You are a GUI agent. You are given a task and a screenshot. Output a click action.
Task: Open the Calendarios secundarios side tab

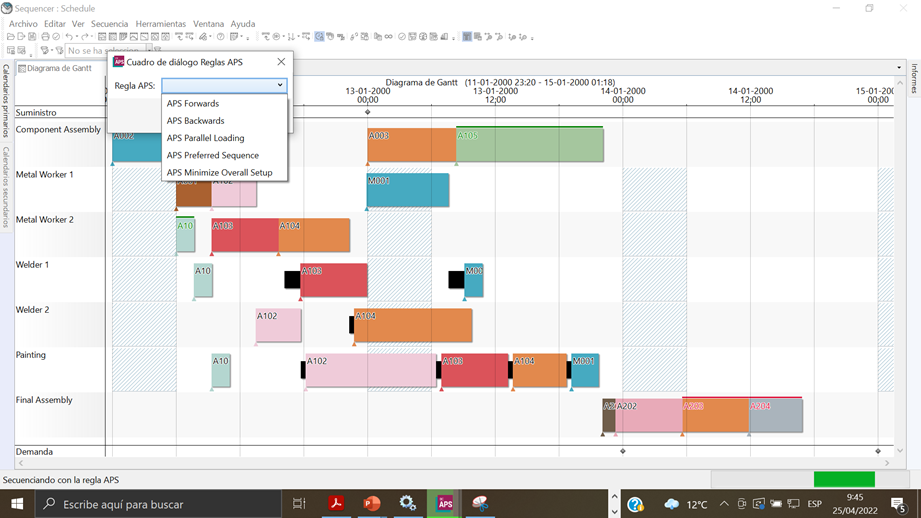[5, 187]
